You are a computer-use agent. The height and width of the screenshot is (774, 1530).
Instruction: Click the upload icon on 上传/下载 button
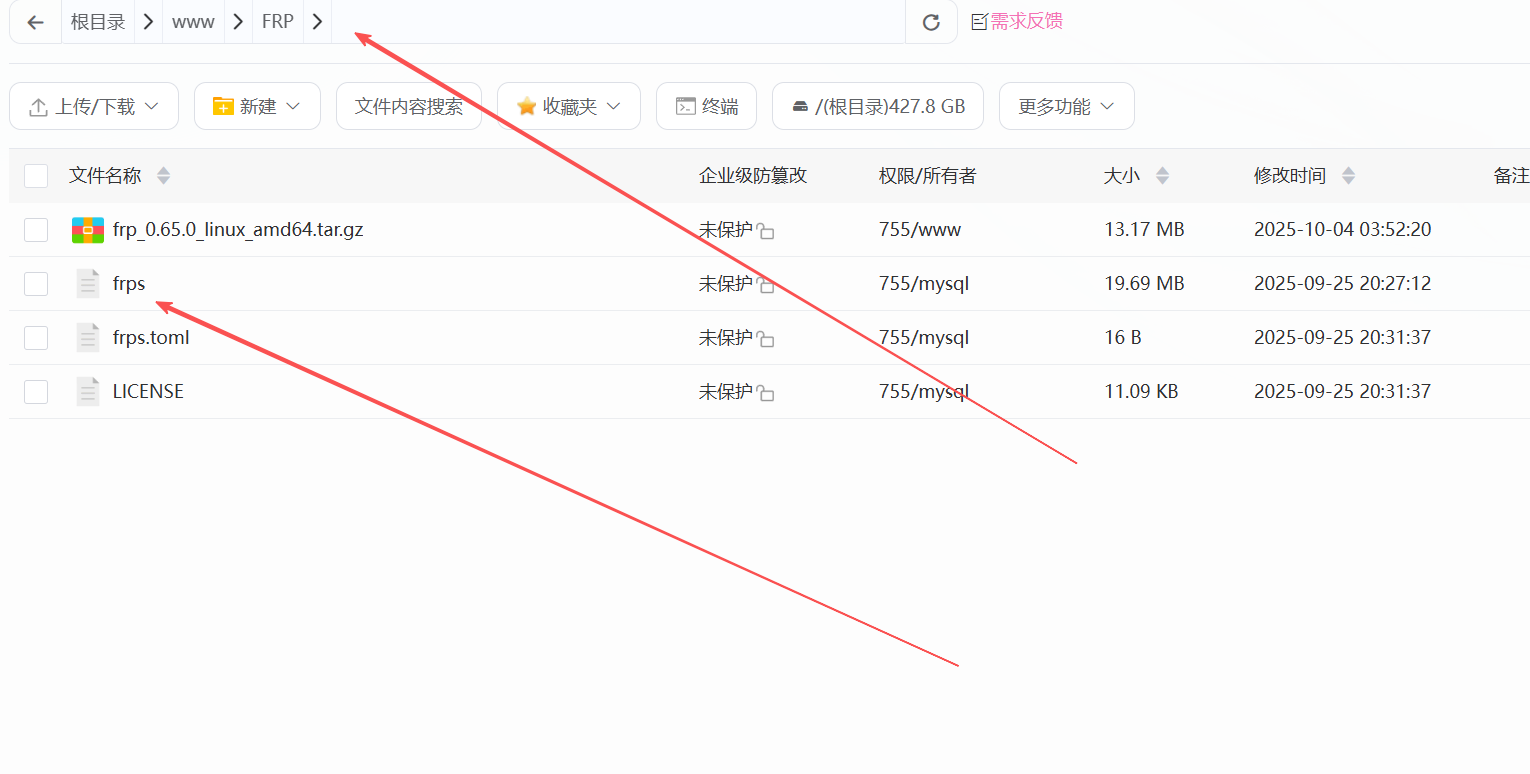tap(39, 105)
